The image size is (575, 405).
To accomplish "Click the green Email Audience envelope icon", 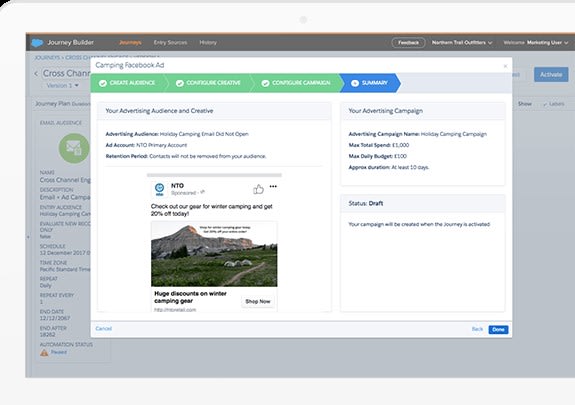I will pyautogui.click(x=74, y=148).
